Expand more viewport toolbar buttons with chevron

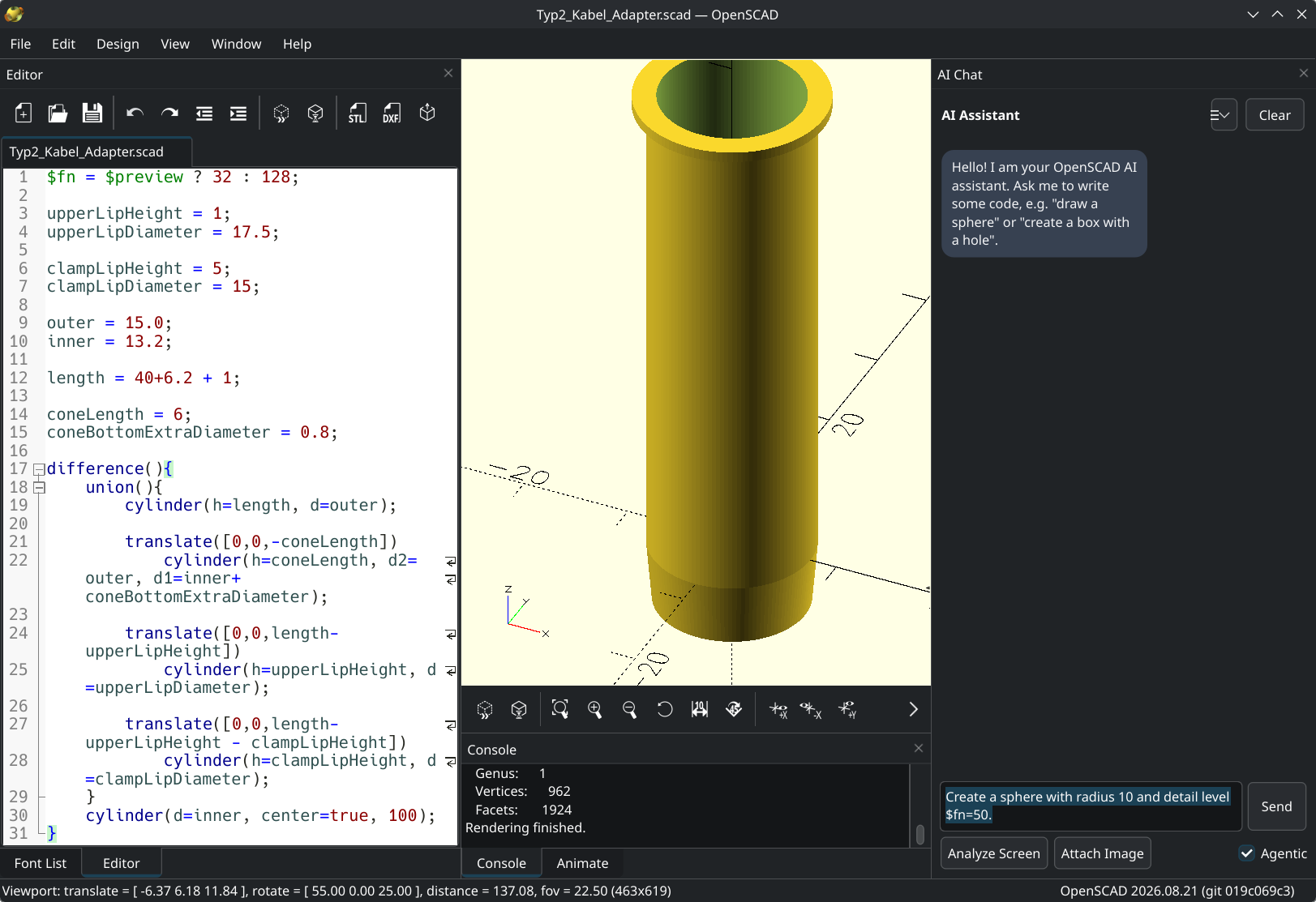click(x=913, y=710)
